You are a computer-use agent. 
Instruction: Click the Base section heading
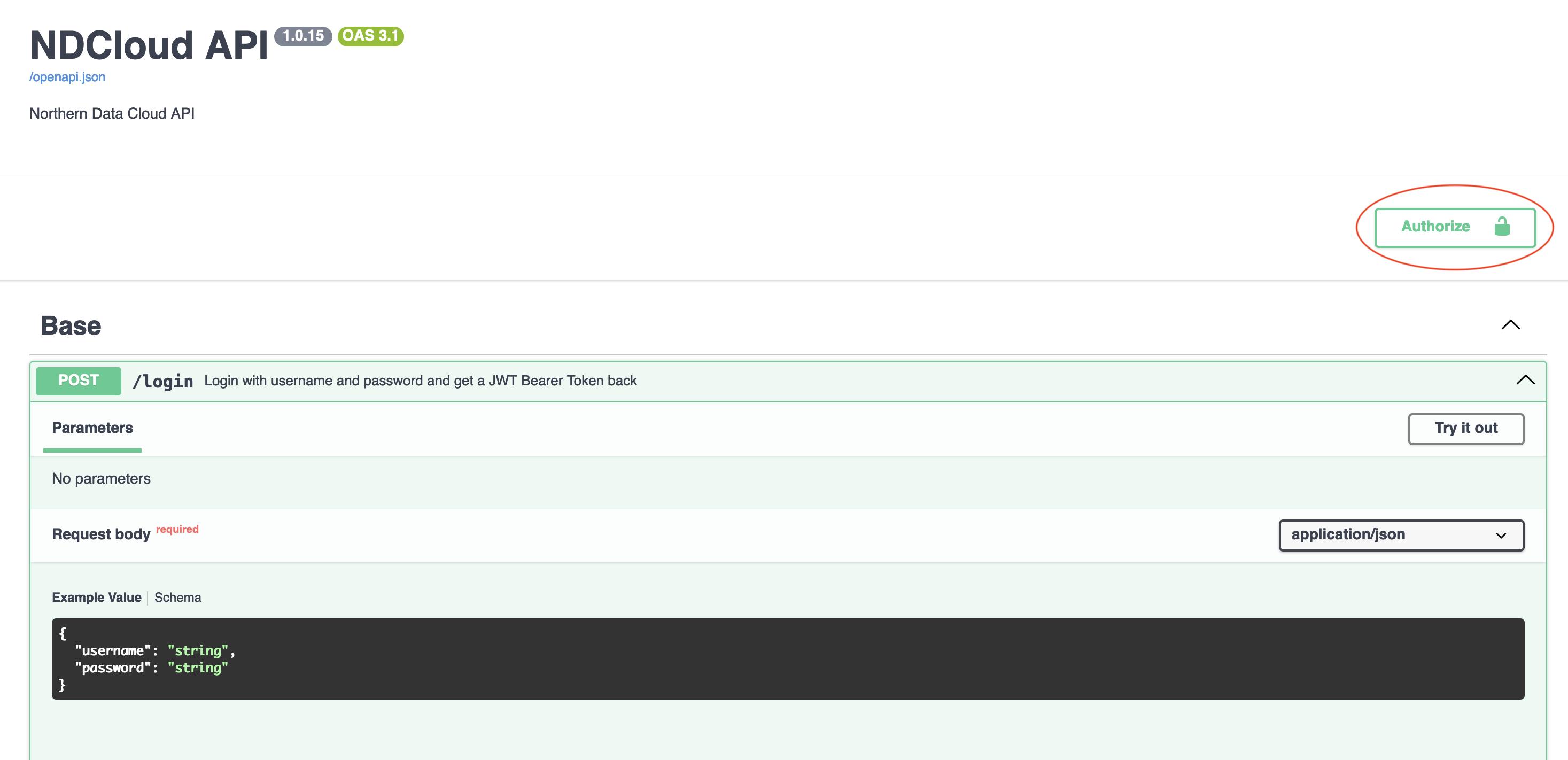point(71,326)
